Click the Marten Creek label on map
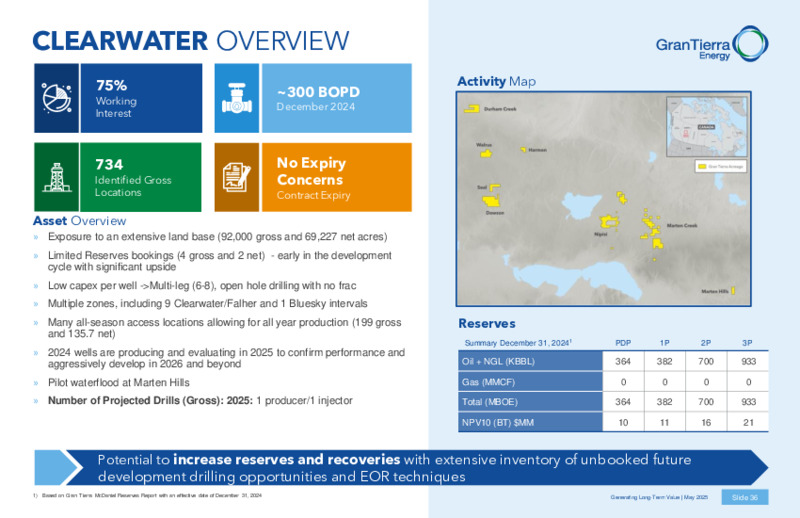The height and width of the screenshot is (518, 800). [x=682, y=226]
